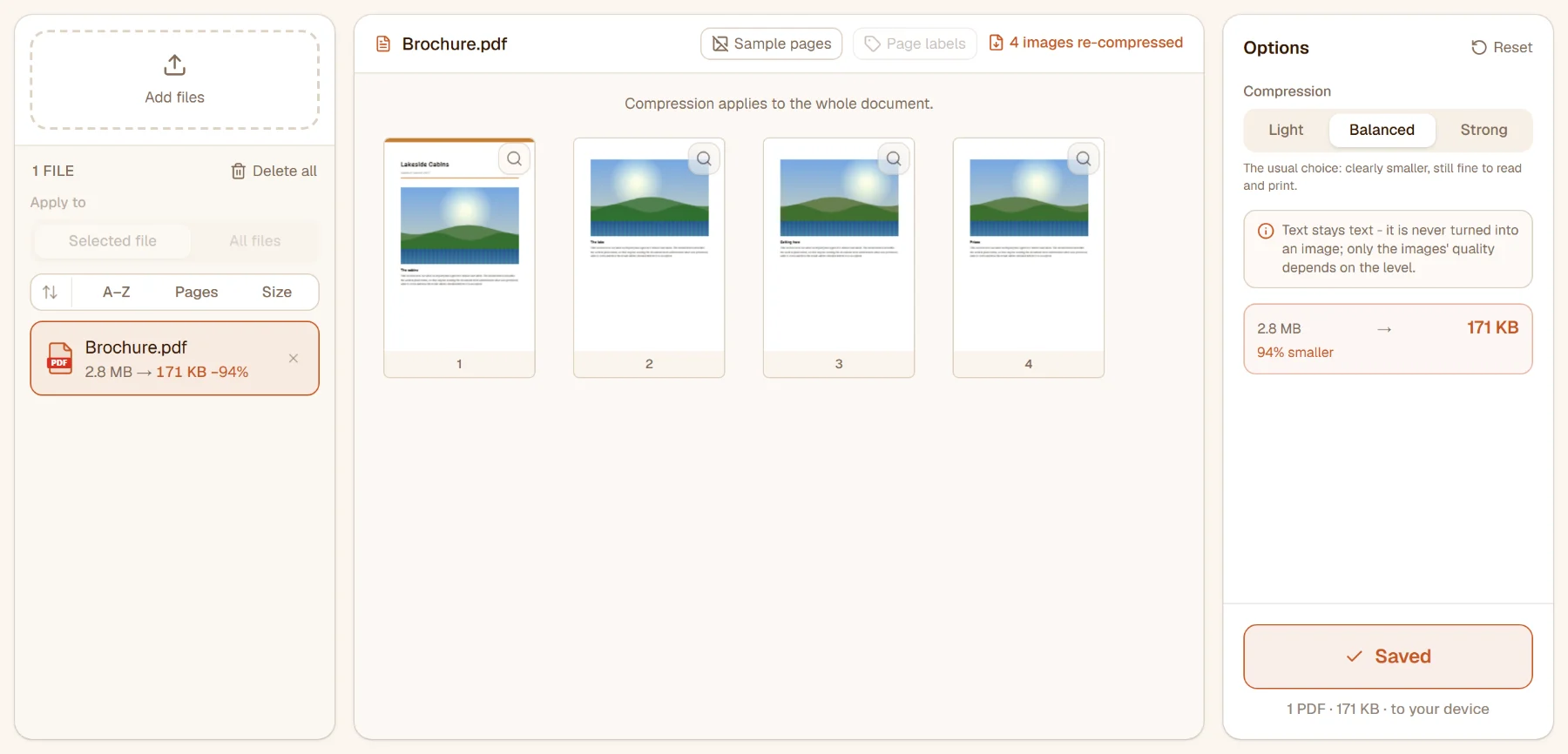
Task: Click the red PDF file icon for Brochure.pdf
Action: pos(59,359)
